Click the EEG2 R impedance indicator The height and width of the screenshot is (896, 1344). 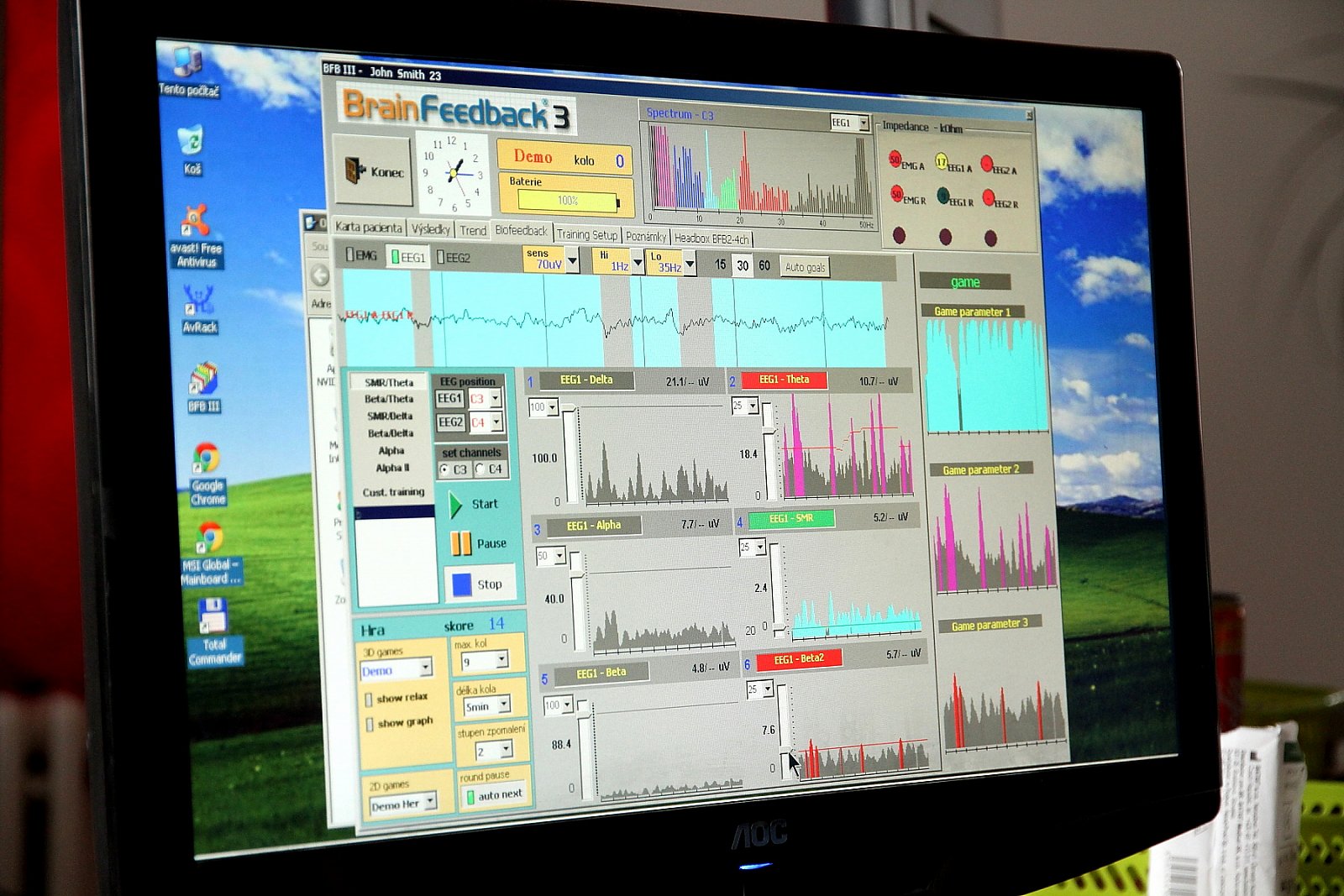tap(989, 198)
